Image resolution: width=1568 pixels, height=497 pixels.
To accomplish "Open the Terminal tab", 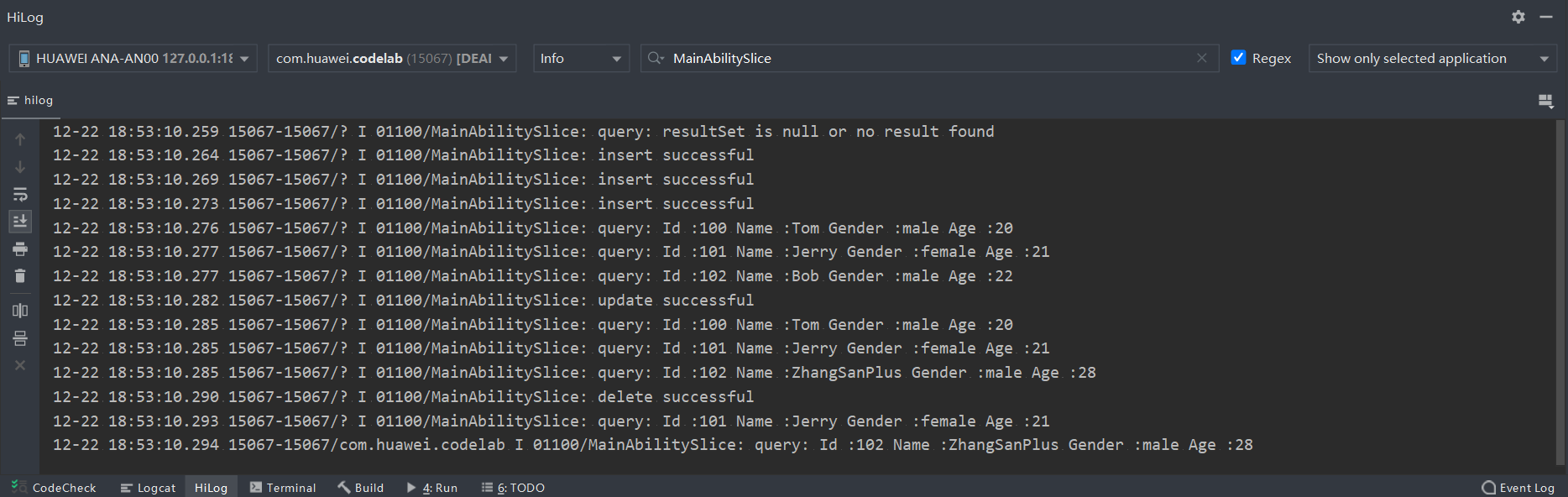I will click(283, 488).
